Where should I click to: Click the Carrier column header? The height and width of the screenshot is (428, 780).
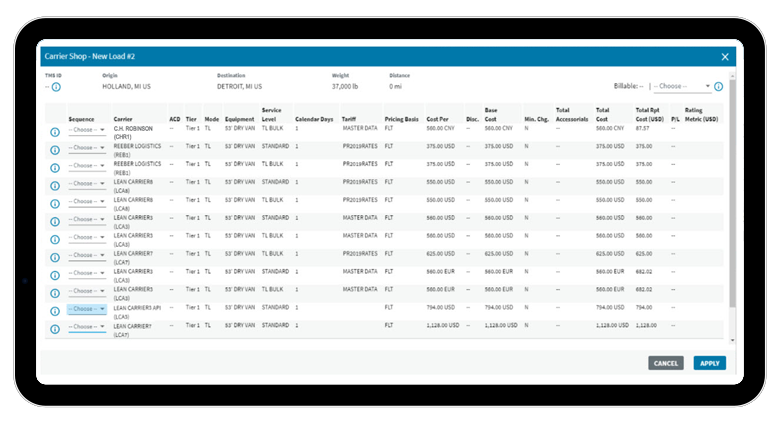coord(124,118)
